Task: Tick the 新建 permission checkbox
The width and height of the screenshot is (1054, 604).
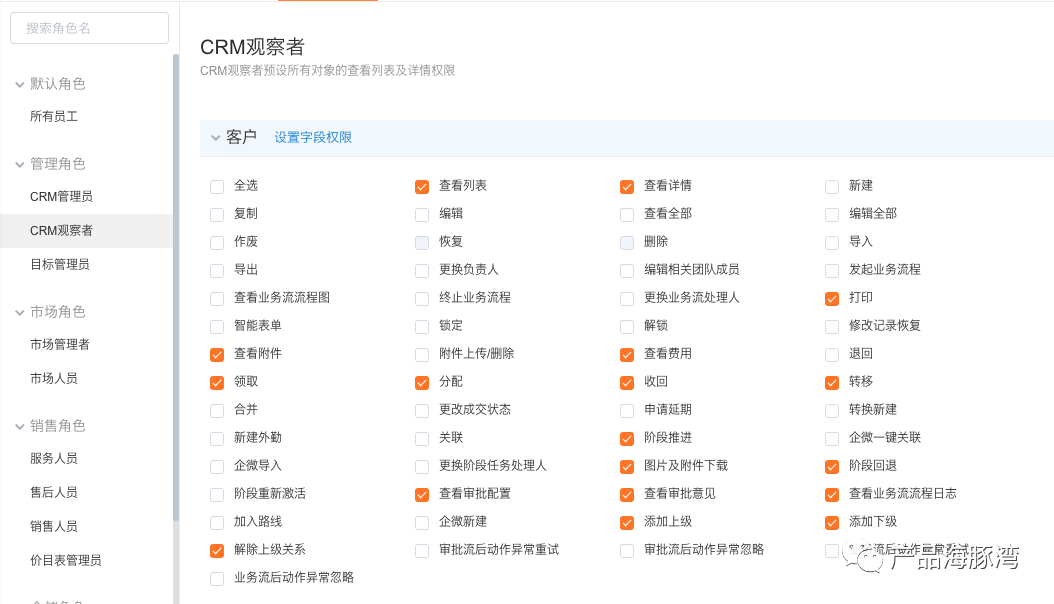Action: [x=832, y=187]
